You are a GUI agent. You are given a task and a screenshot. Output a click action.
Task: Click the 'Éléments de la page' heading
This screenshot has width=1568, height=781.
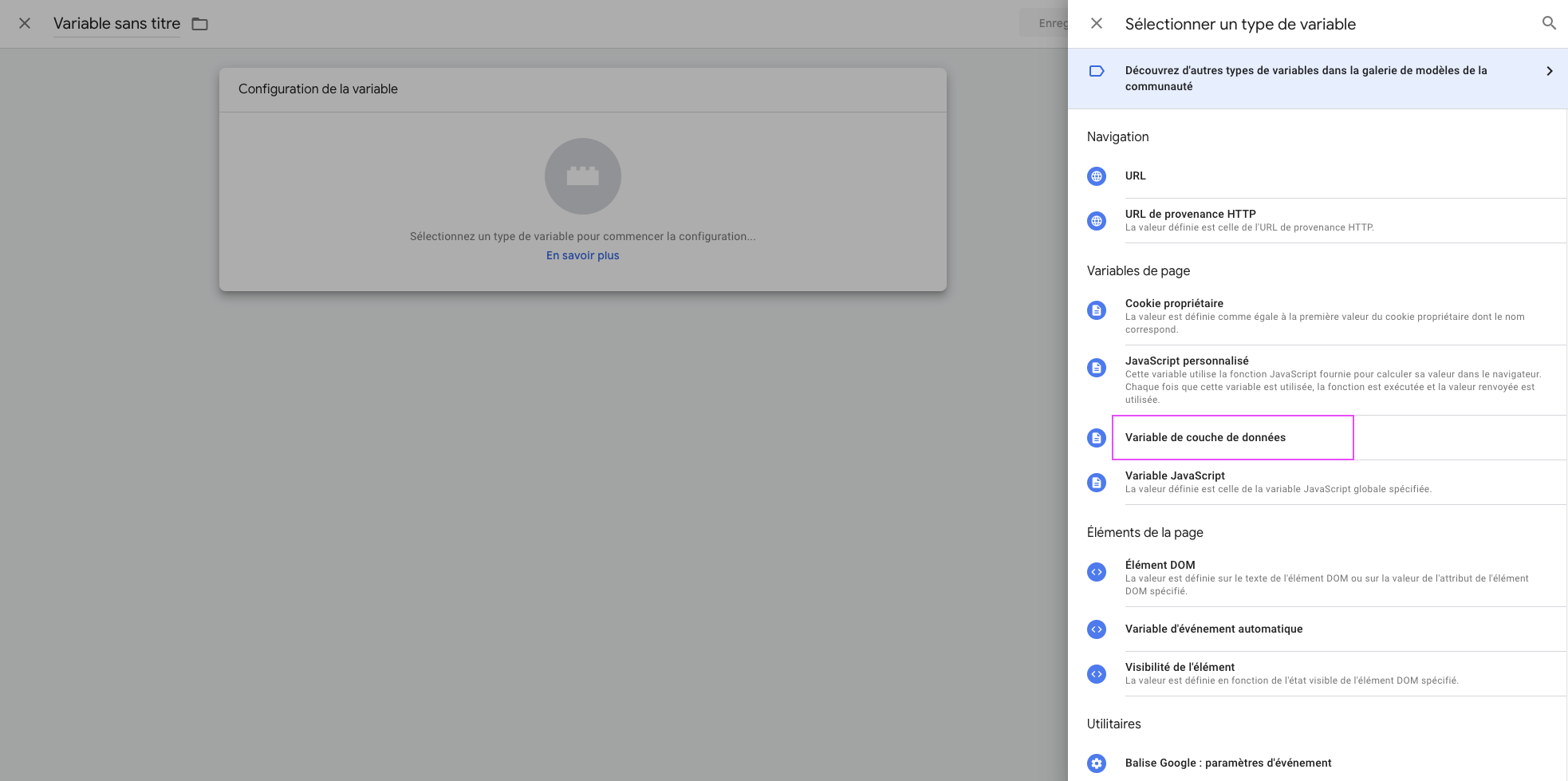point(1144,532)
